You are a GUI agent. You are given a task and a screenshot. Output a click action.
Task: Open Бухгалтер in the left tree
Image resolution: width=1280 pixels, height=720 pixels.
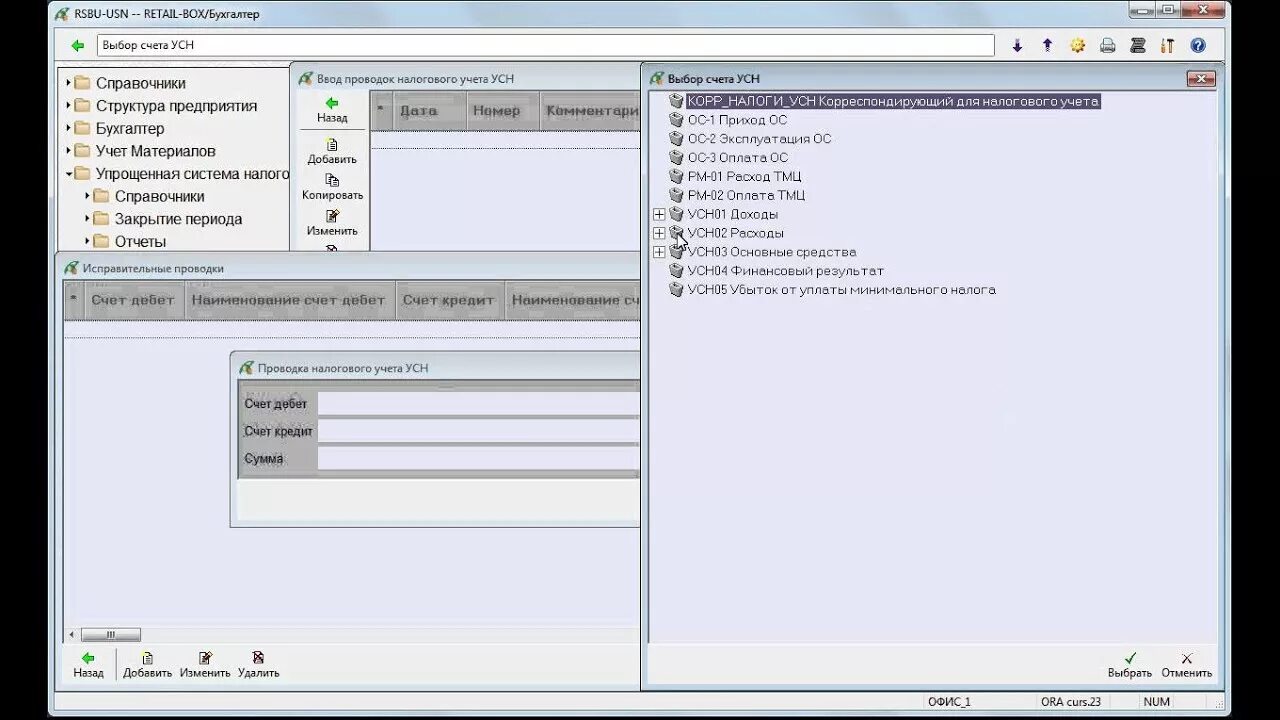[130, 128]
